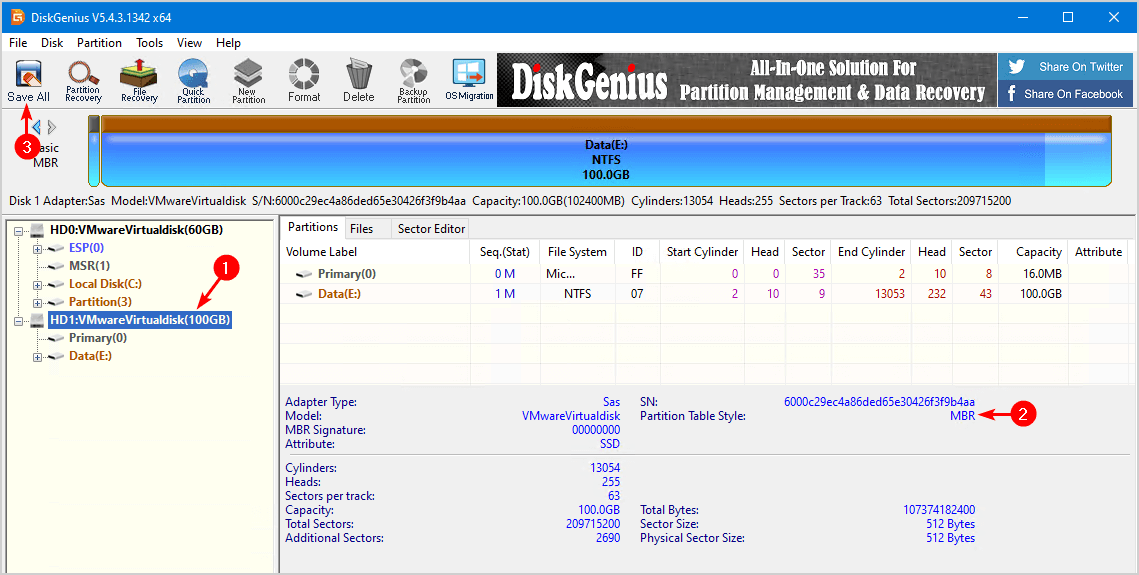Click the Attribute value SSD
This screenshot has height=575, width=1139.
coord(609,444)
